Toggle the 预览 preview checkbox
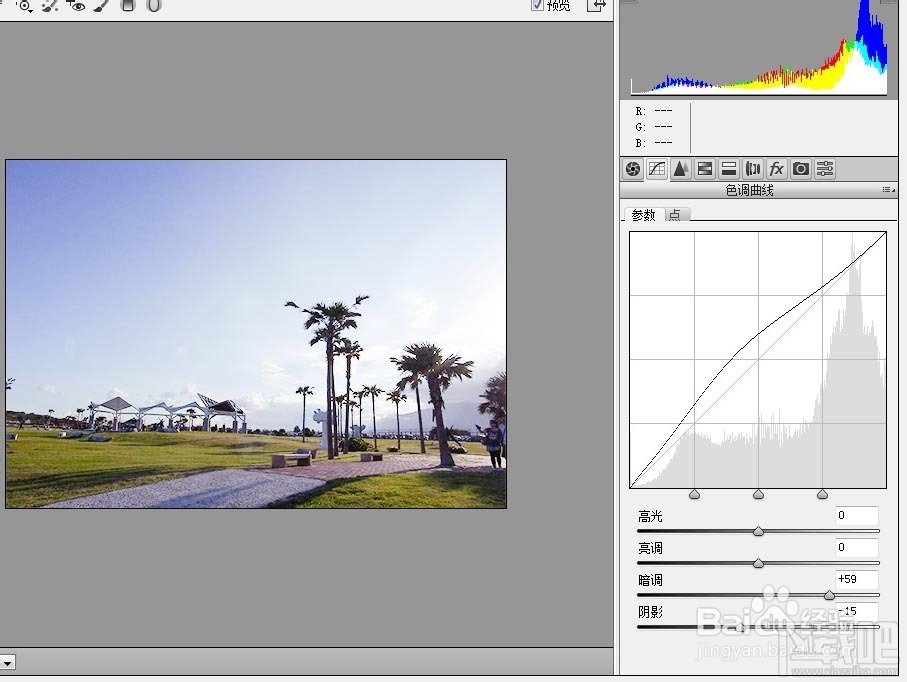907x682 pixels. click(x=538, y=5)
